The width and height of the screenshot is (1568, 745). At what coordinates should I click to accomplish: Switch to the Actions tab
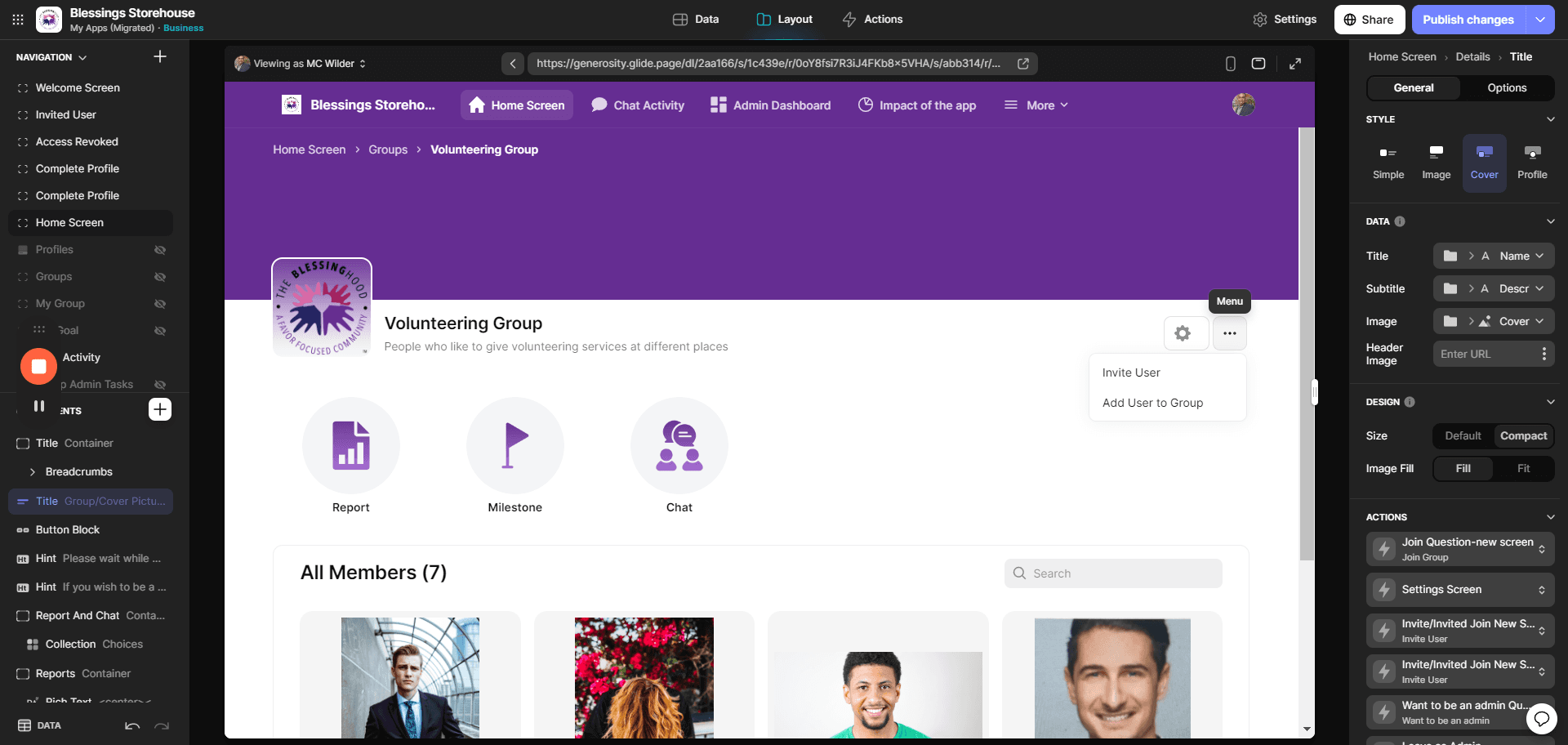873,20
